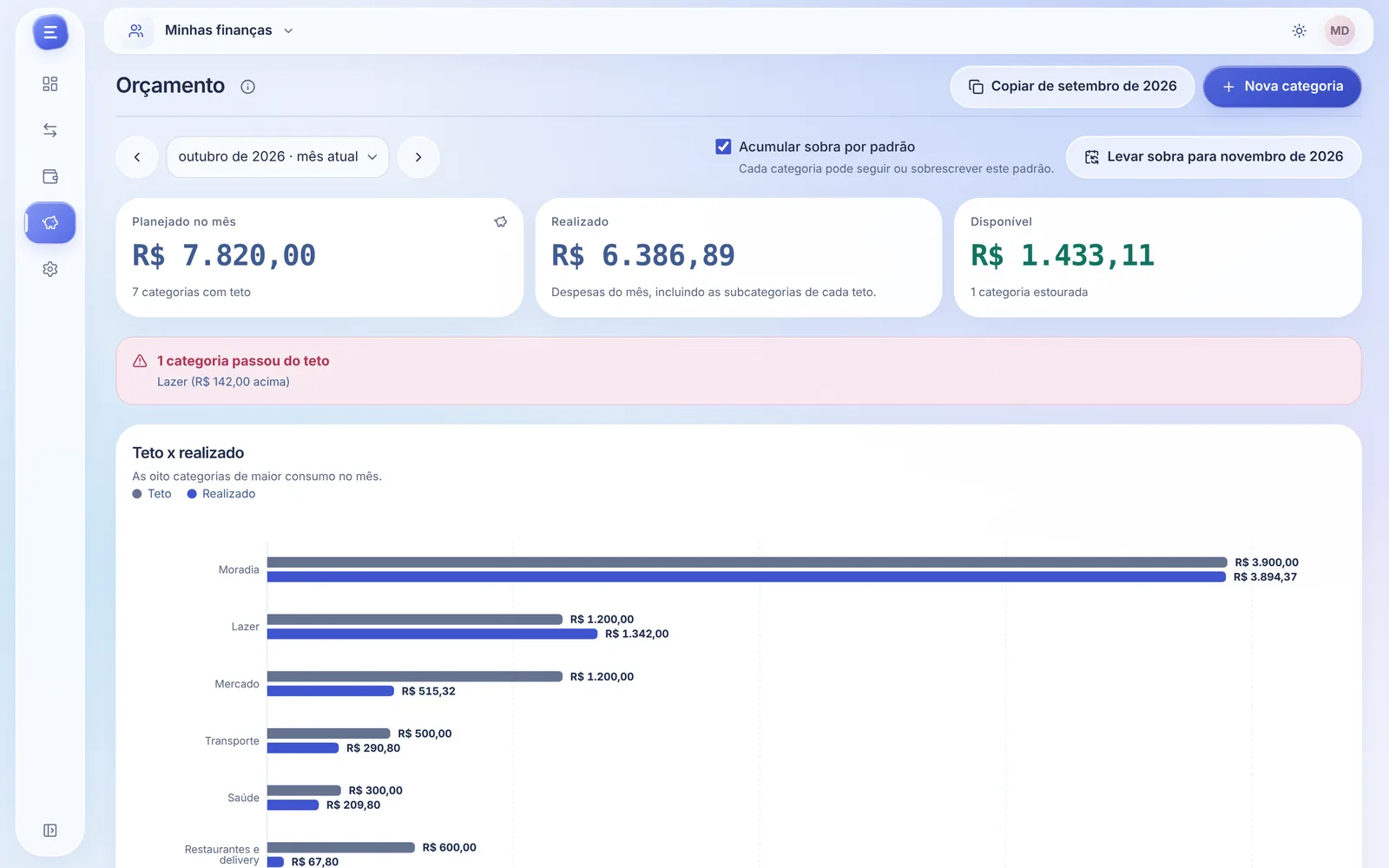Image resolution: width=1389 pixels, height=868 pixels.
Task: Click the warning triangle in the alert
Action: (x=140, y=361)
